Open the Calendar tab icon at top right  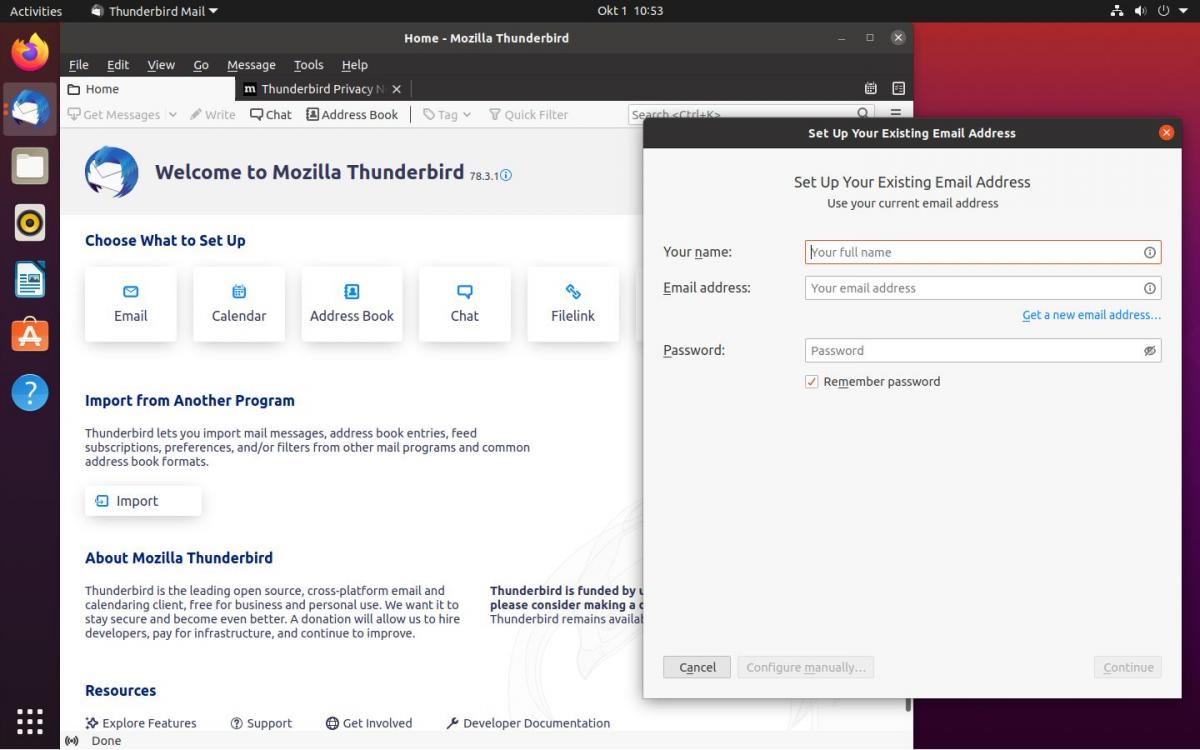click(x=871, y=89)
